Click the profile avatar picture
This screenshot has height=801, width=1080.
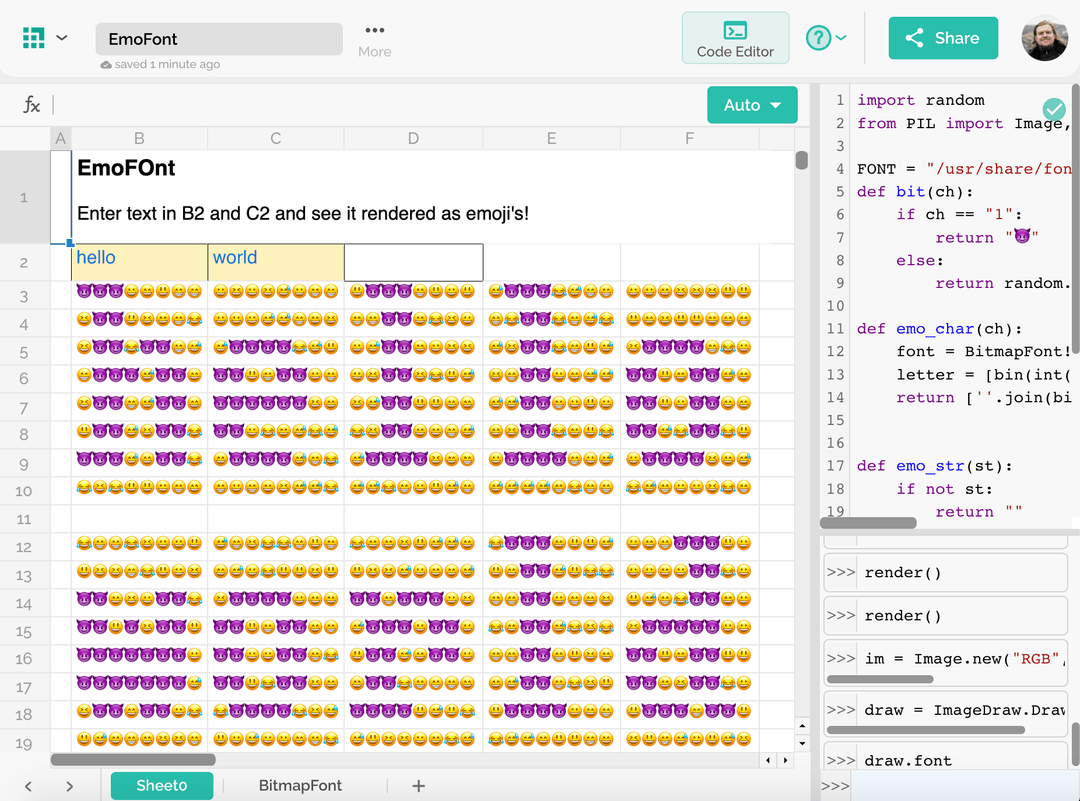pyautogui.click(x=1044, y=37)
